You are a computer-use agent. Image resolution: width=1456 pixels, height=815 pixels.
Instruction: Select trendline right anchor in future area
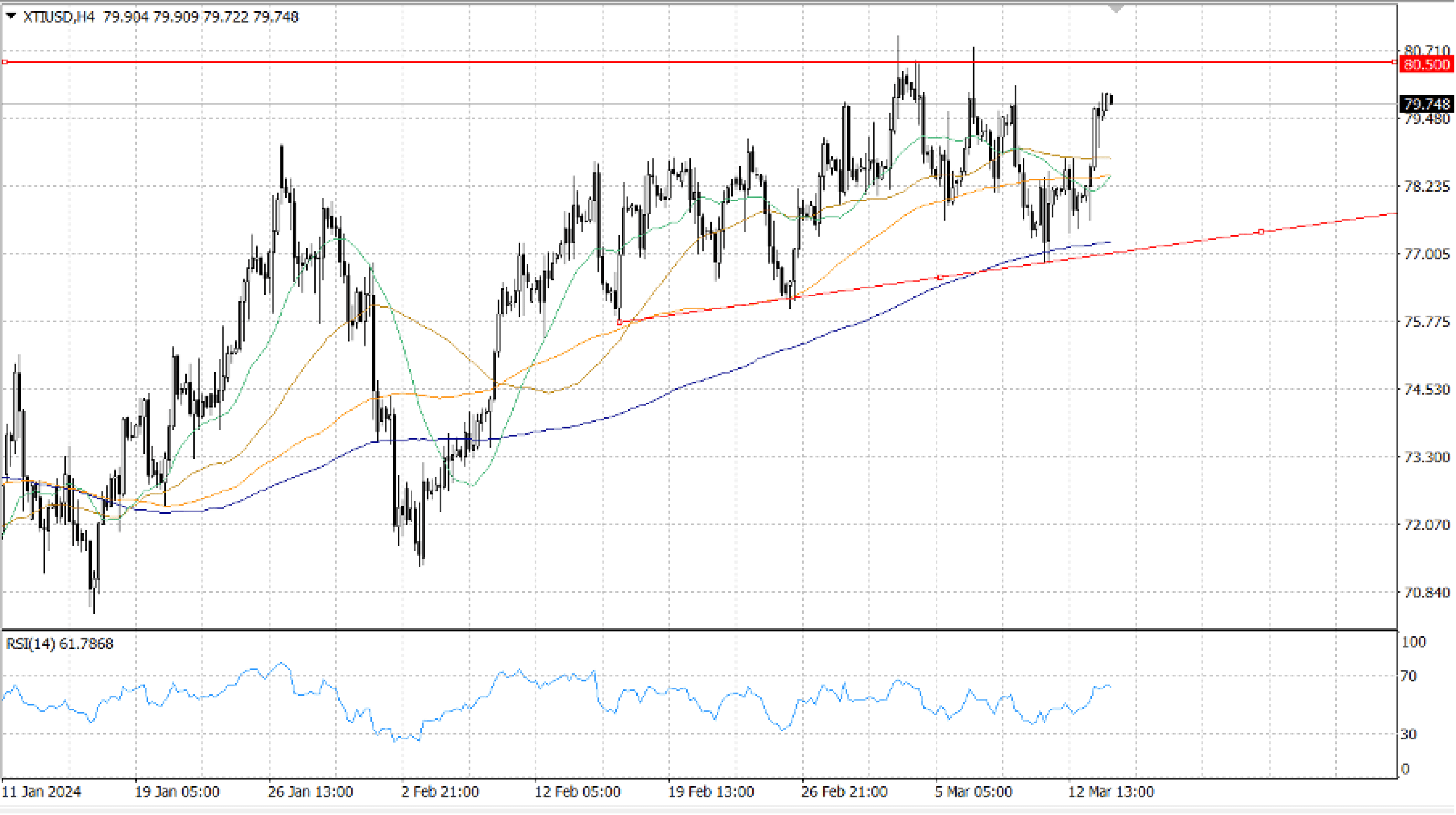pyautogui.click(x=1261, y=232)
